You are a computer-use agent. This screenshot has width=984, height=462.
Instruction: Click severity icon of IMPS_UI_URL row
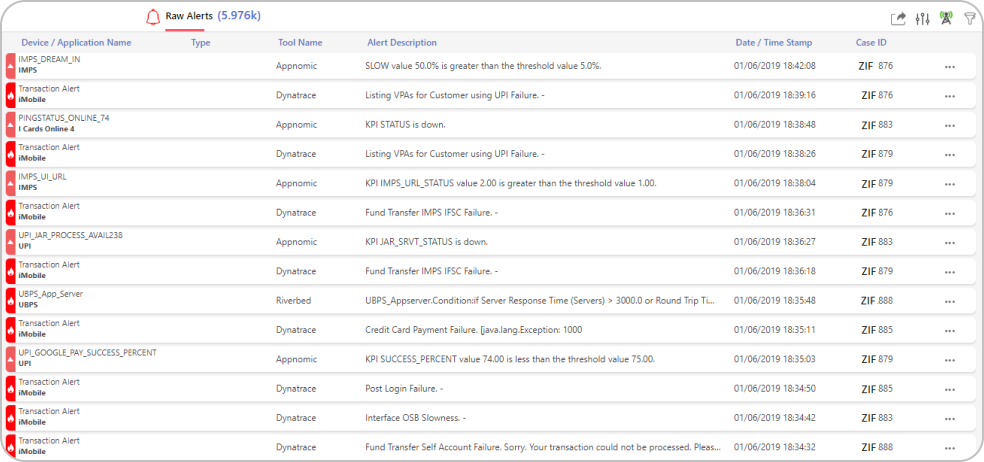(10, 183)
